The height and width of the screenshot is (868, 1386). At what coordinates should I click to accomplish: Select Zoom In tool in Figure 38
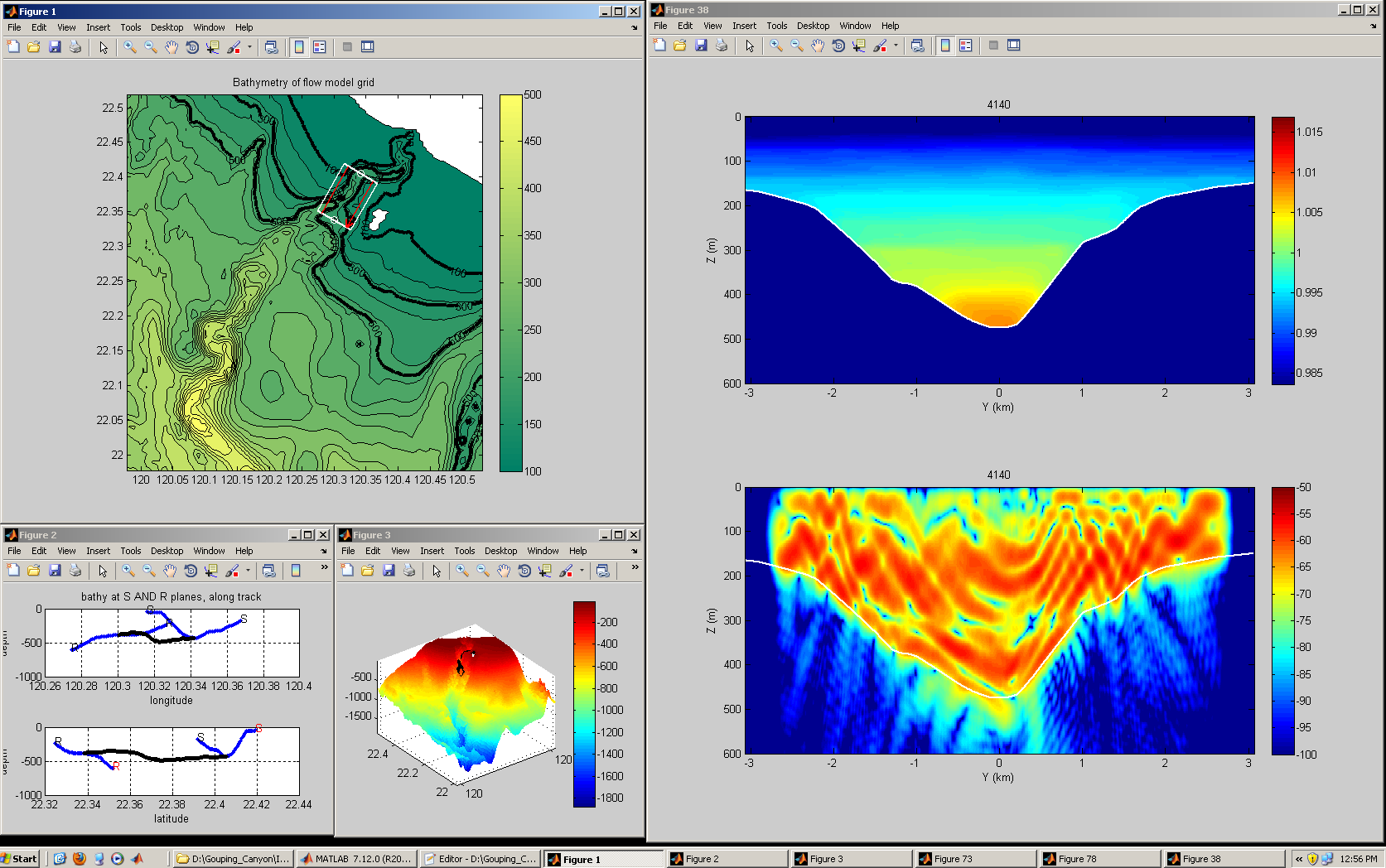[776, 46]
